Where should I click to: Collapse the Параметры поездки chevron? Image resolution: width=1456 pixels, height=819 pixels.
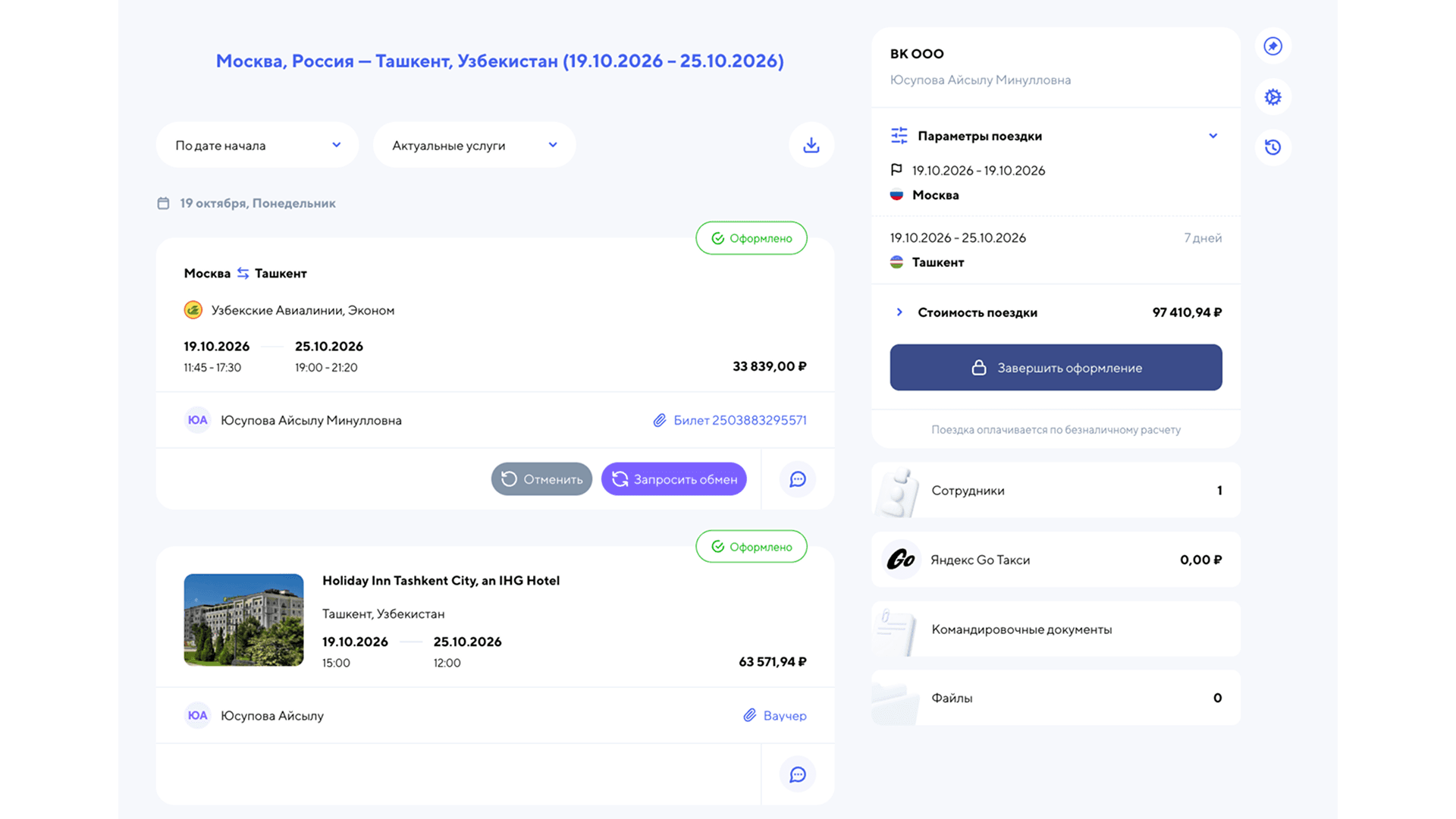(1213, 136)
